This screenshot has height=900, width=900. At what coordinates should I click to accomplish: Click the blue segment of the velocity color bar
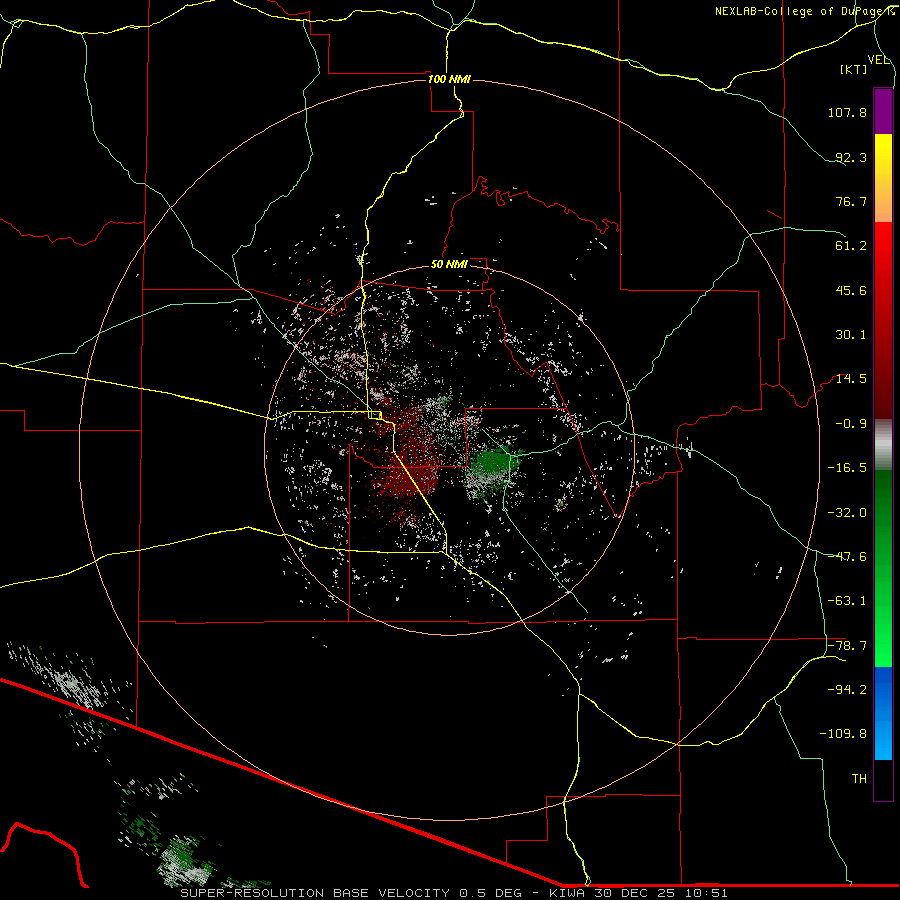click(883, 713)
